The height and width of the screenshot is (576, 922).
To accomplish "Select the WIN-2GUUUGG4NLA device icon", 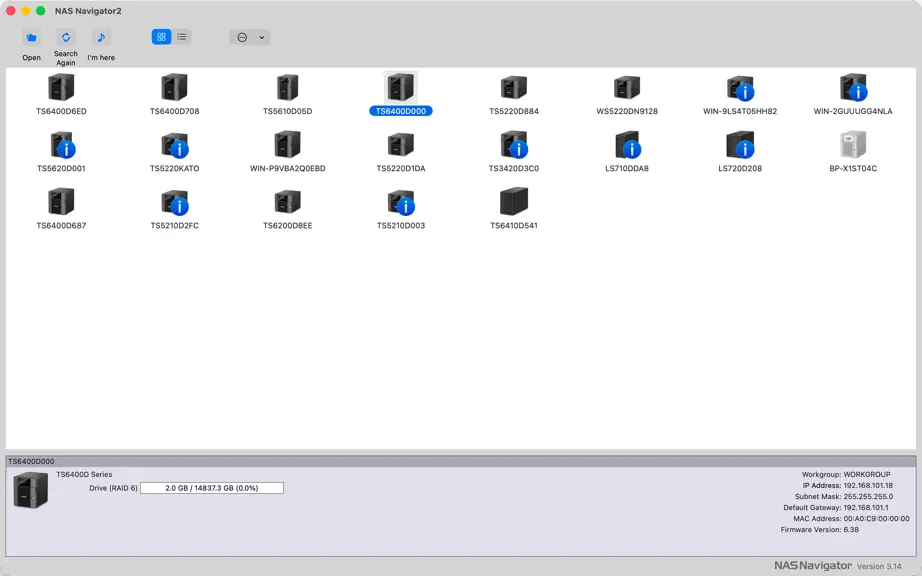I will [x=853, y=88].
